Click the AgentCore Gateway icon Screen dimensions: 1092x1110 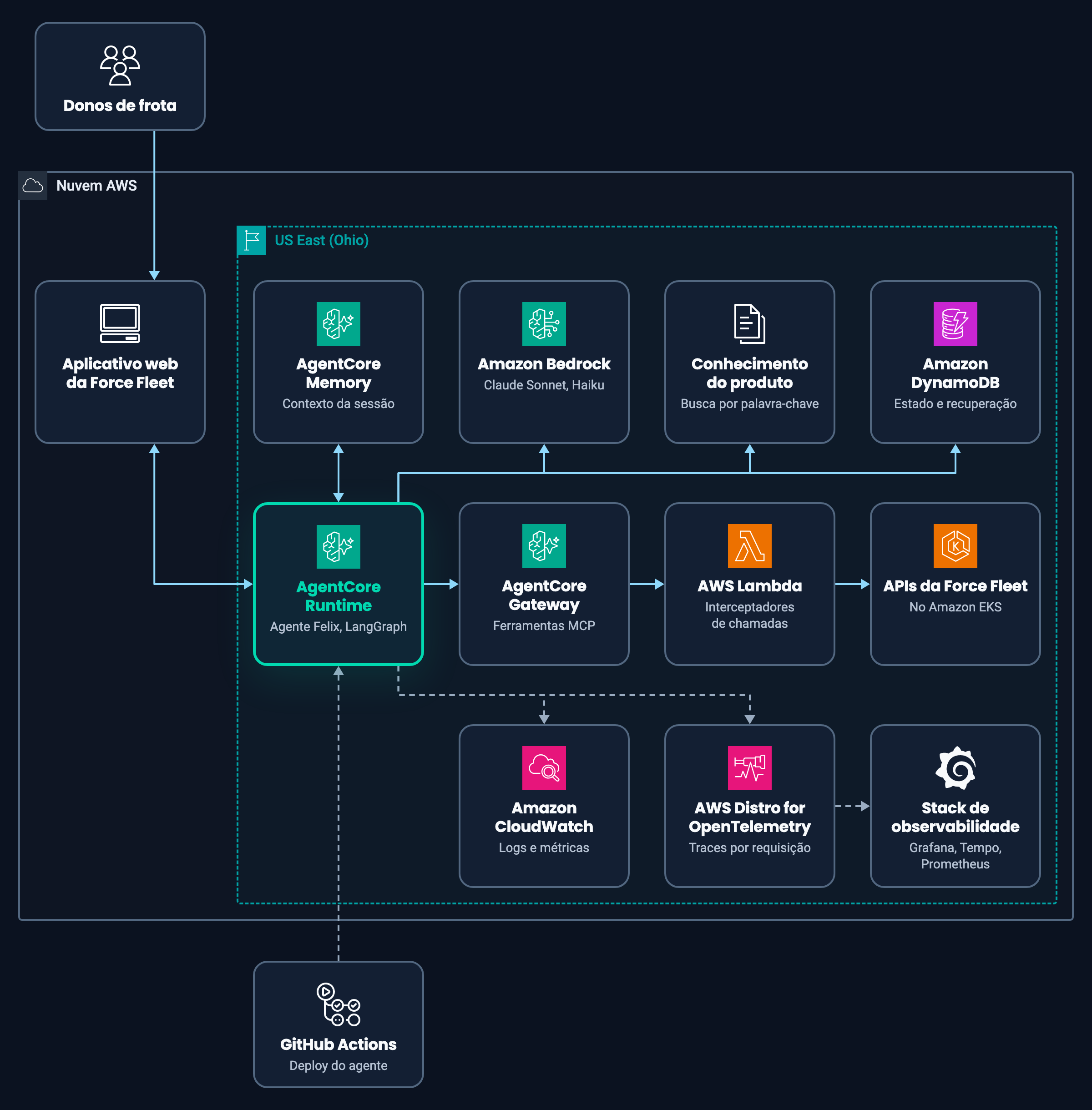[x=544, y=545]
